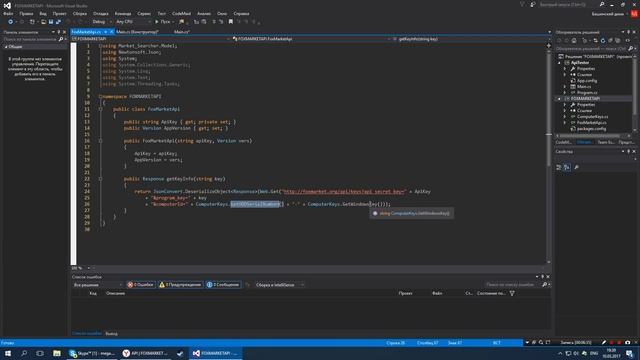
Task: Open the getKeyInfo member dropdown
Action: coord(469,39)
